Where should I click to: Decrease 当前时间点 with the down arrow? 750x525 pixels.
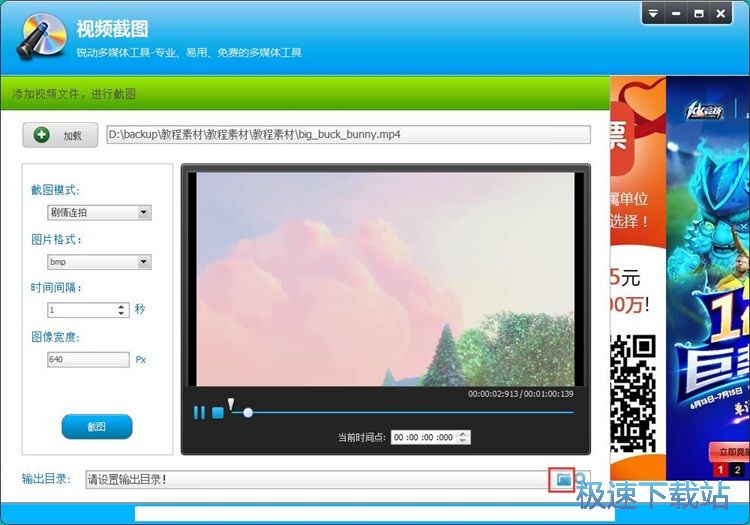[463, 440]
